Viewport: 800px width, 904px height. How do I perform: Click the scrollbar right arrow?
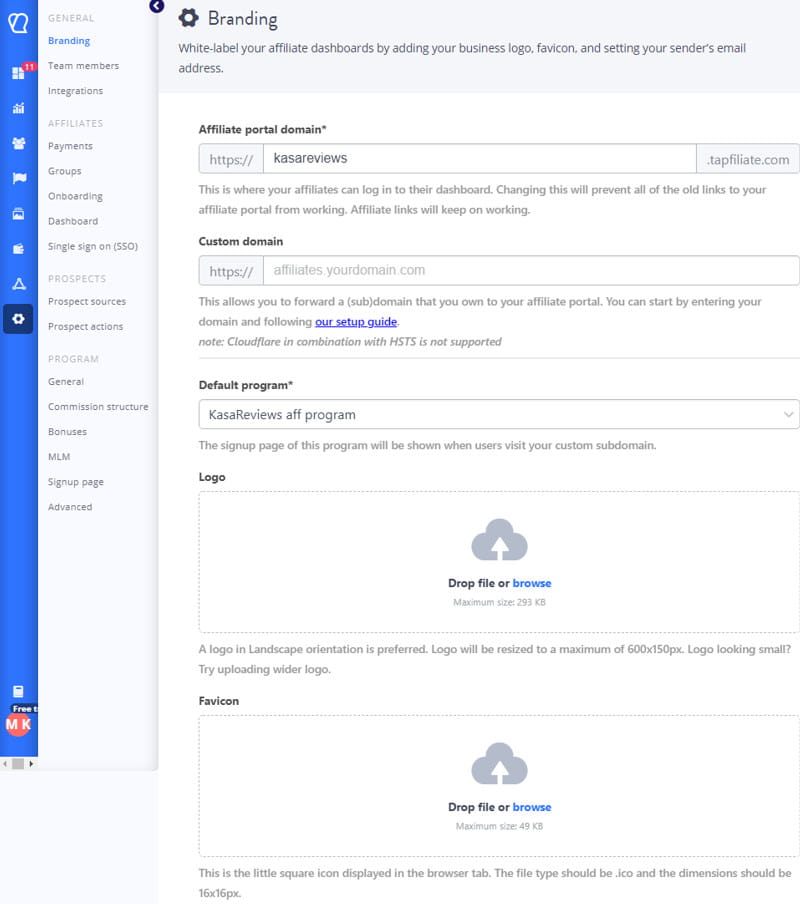click(31, 764)
